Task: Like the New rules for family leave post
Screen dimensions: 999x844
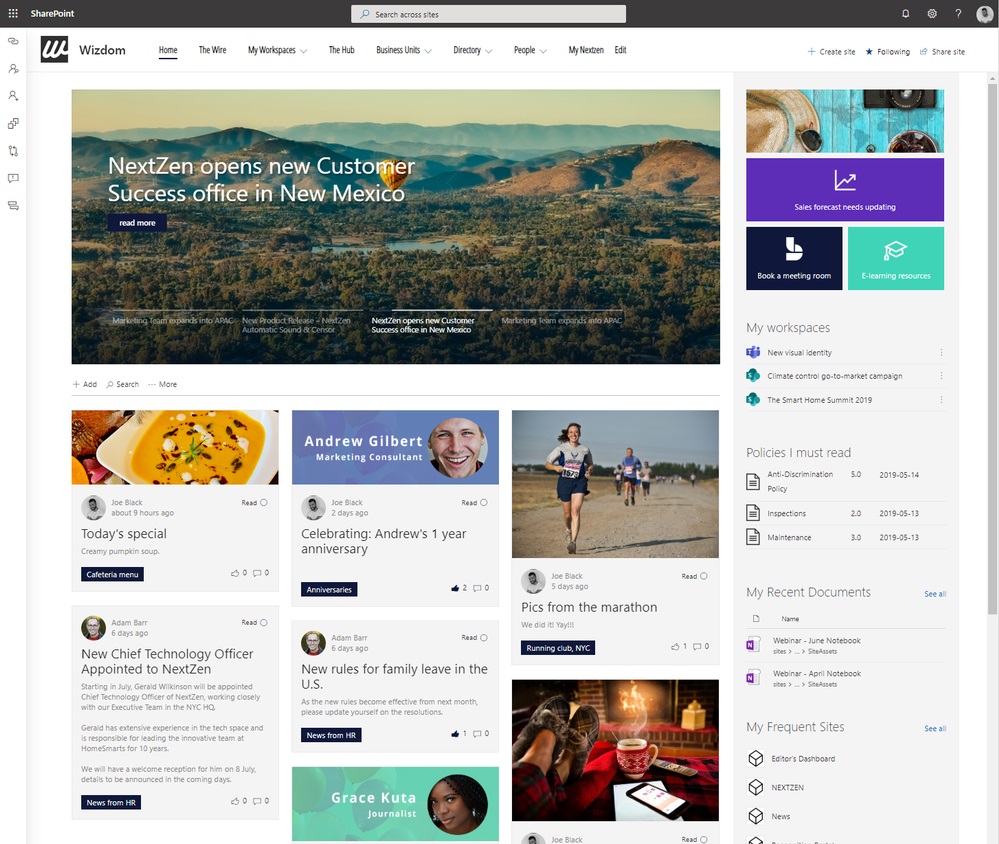Action: point(455,734)
